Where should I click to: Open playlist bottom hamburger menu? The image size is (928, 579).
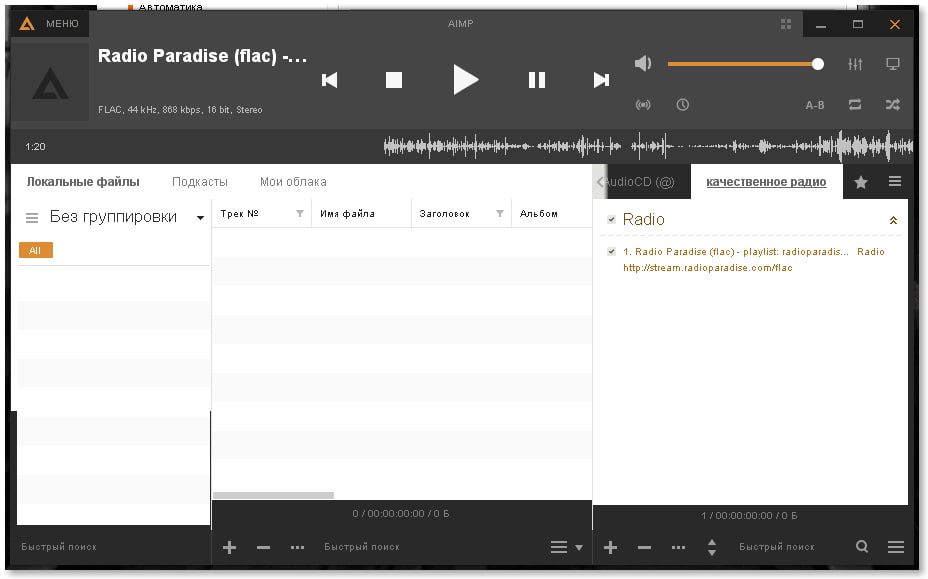(x=895, y=547)
